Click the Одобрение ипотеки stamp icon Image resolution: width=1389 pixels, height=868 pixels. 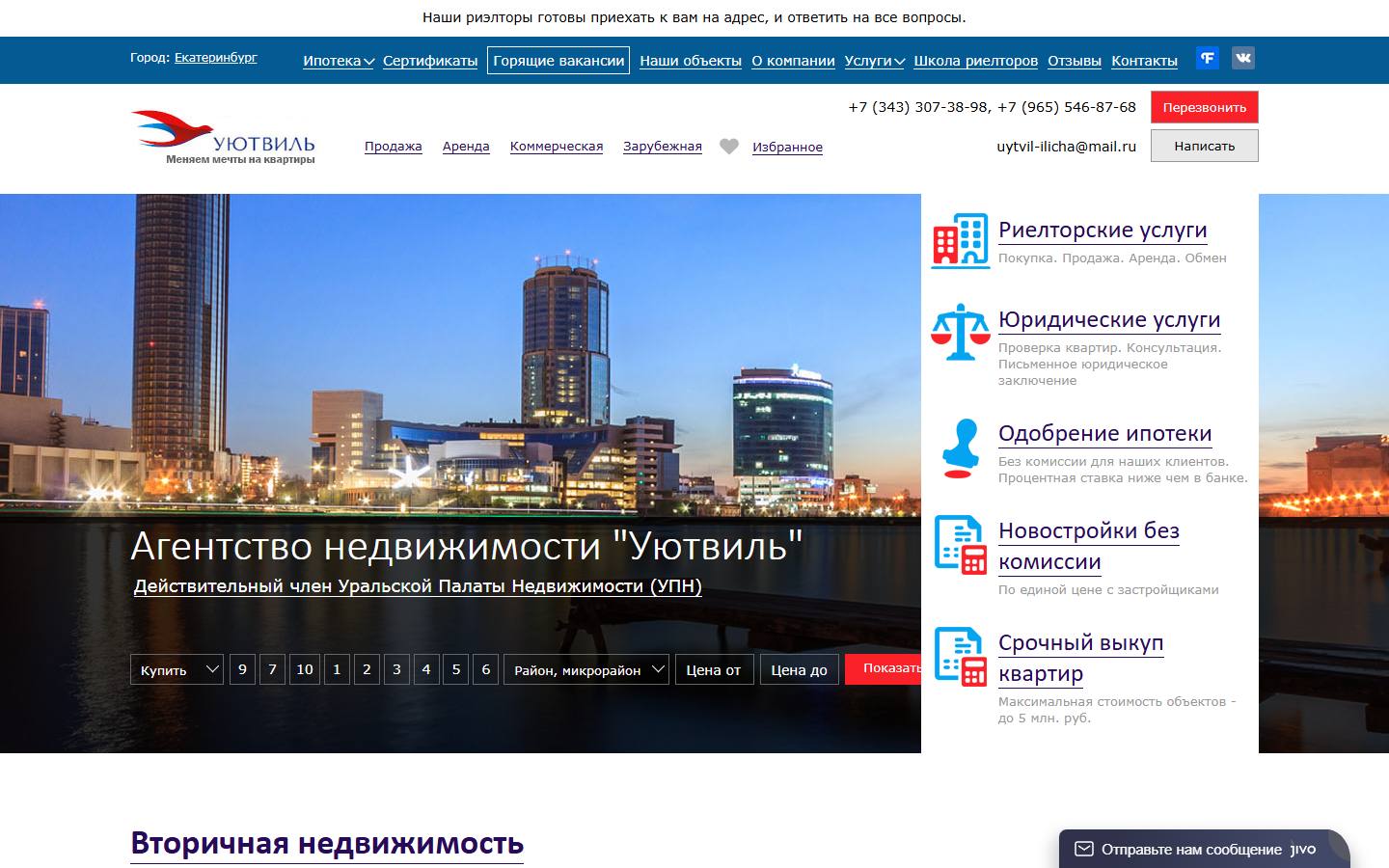(961, 448)
